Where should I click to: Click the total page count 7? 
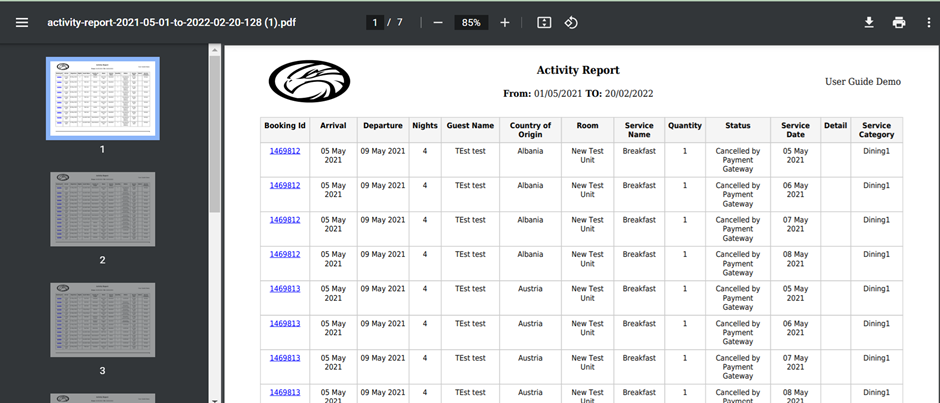(399, 23)
